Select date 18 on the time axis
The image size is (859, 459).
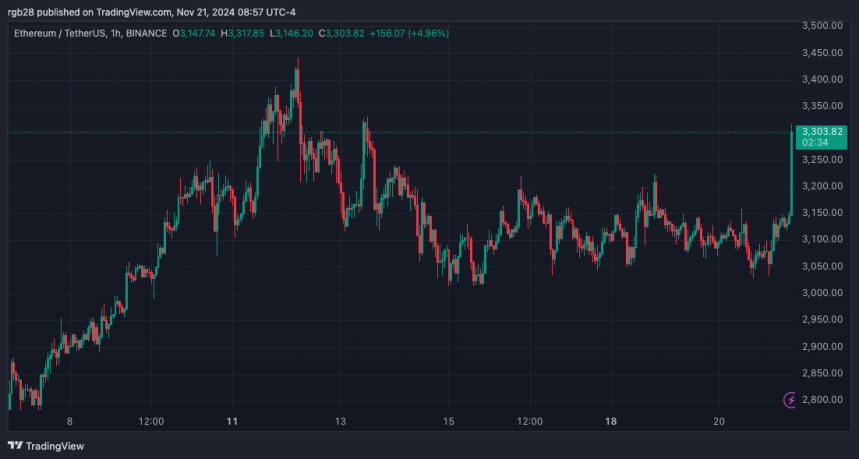(610, 422)
